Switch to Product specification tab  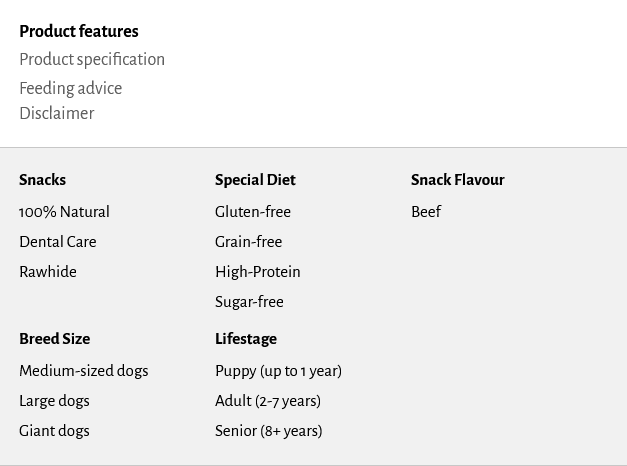[92, 60]
